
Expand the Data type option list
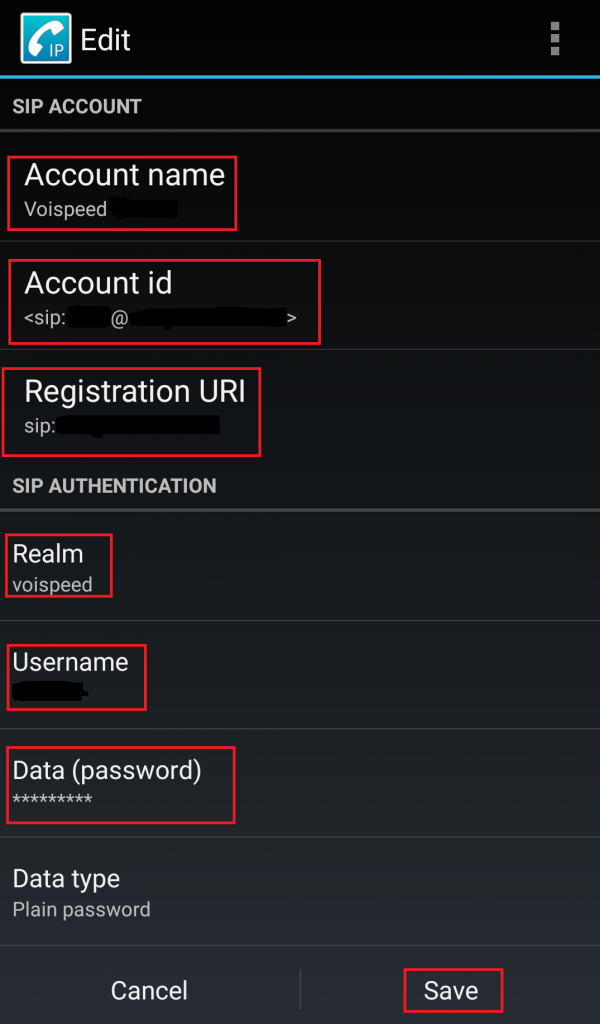point(300,891)
